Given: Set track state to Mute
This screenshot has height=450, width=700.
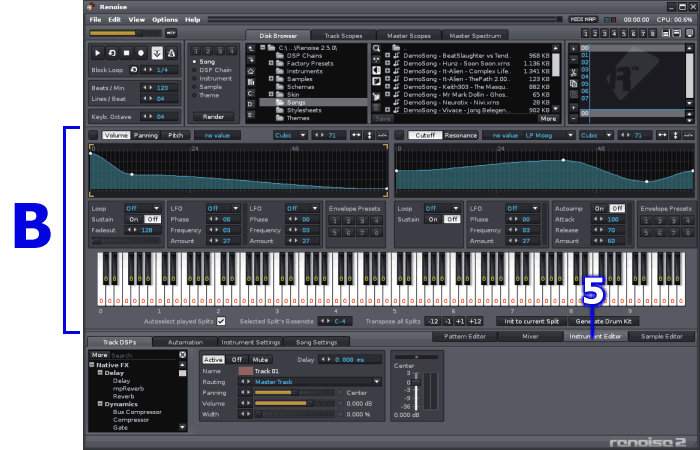Looking at the screenshot, I should (260, 360).
